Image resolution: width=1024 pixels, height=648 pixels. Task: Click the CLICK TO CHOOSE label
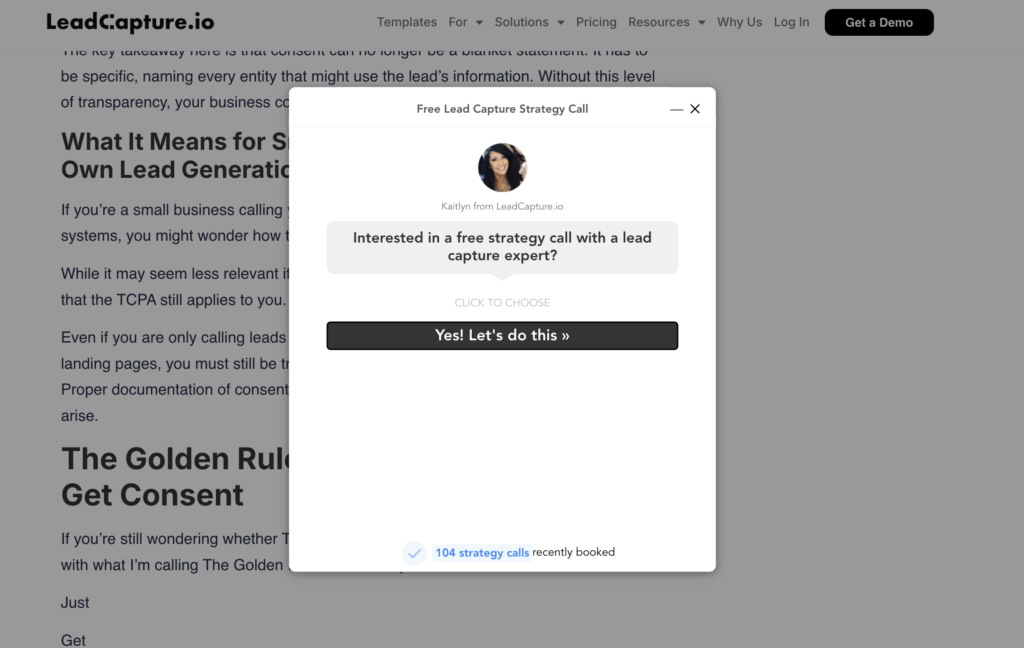pyautogui.click(x=502, y=303)
